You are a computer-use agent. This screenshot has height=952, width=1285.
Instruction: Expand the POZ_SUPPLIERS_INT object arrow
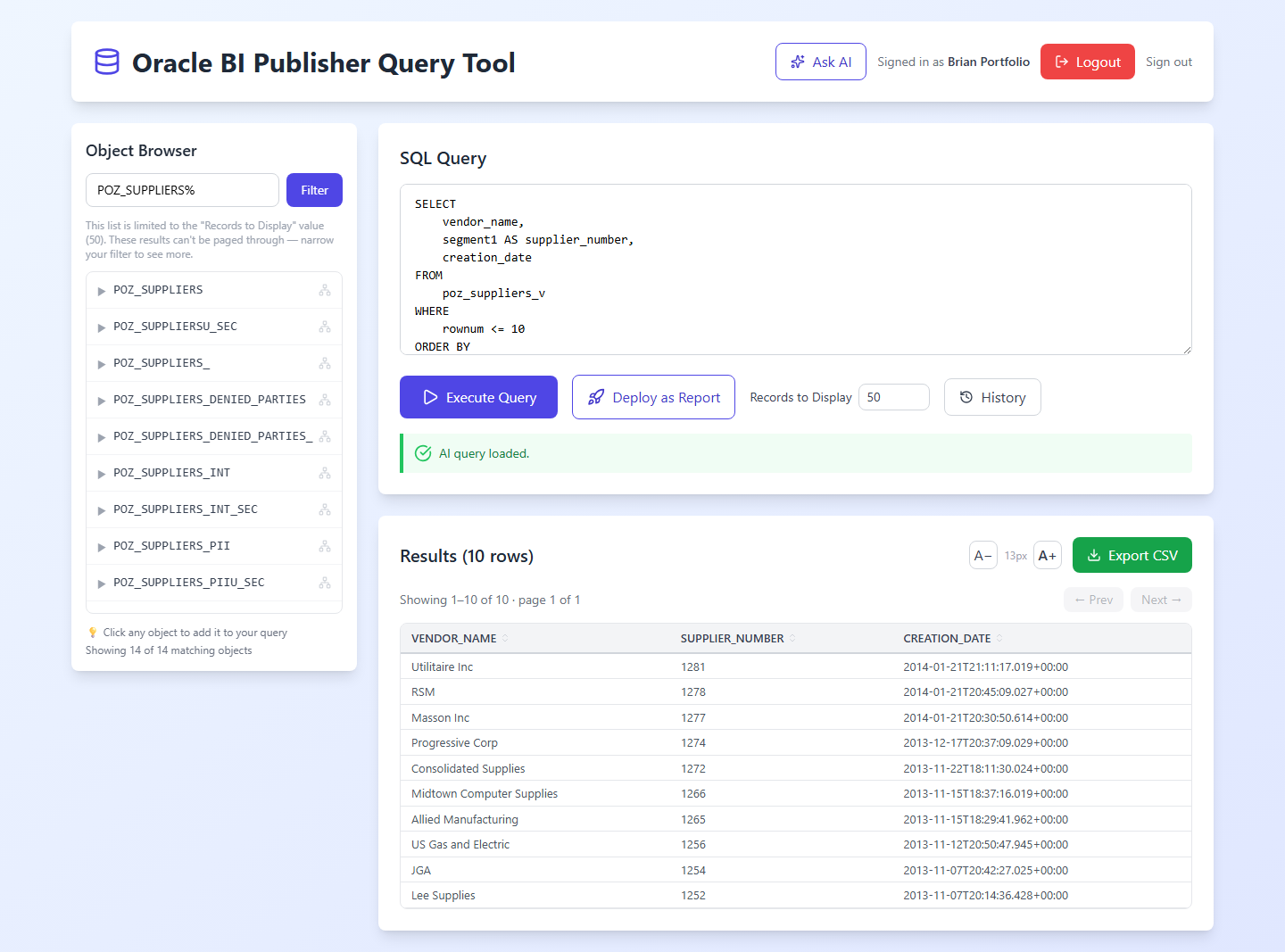[x=102, y=474]
